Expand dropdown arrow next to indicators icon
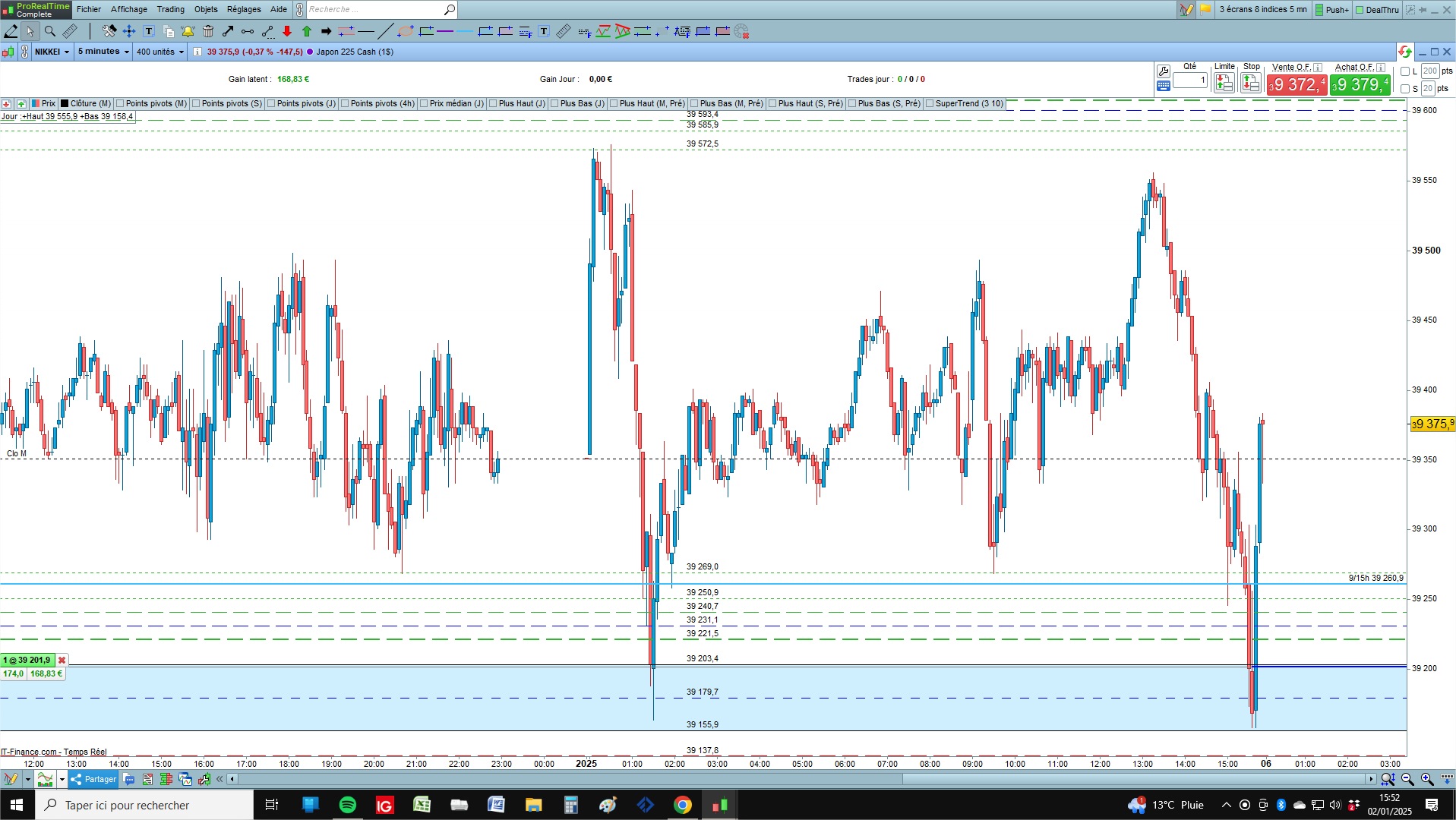1456x820 pixels. [x=62, y=779]
